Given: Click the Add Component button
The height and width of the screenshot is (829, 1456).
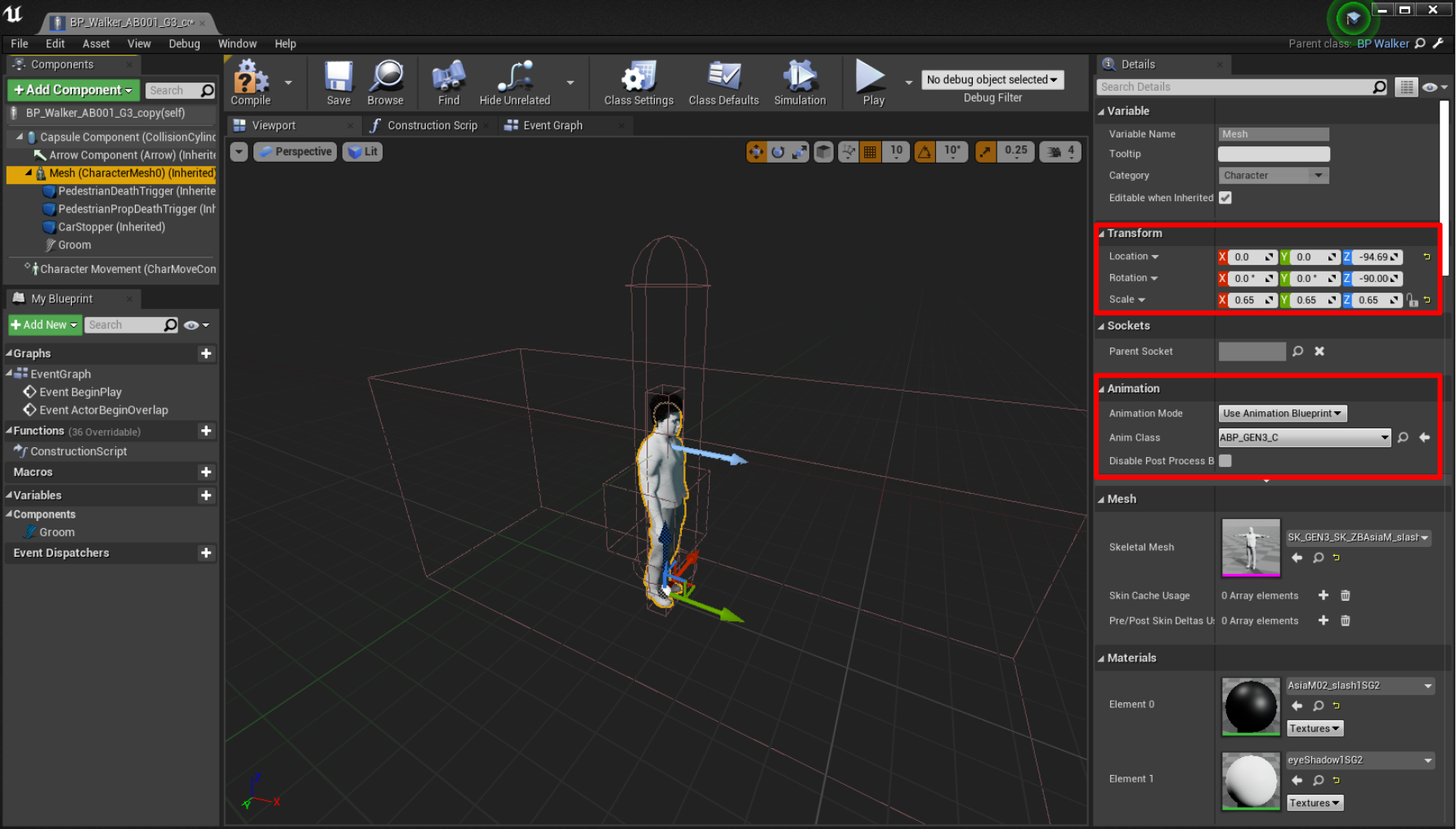Looking at the screenshot, I should (x=72, y=90).
